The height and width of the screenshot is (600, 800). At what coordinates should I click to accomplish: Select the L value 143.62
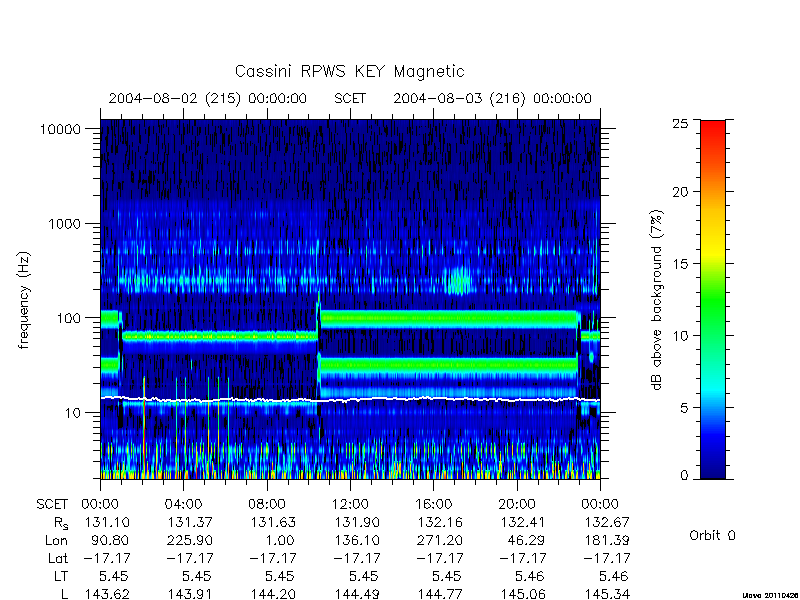(107, 594)
